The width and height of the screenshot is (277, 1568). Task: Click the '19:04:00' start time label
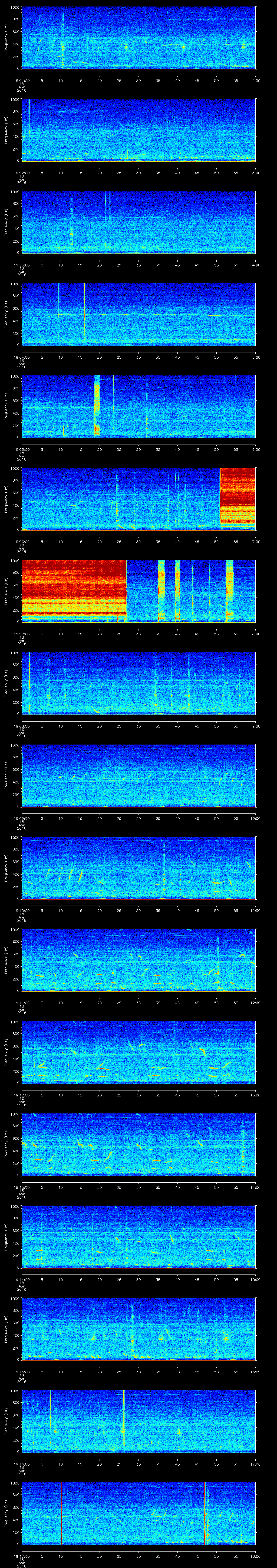21,357
